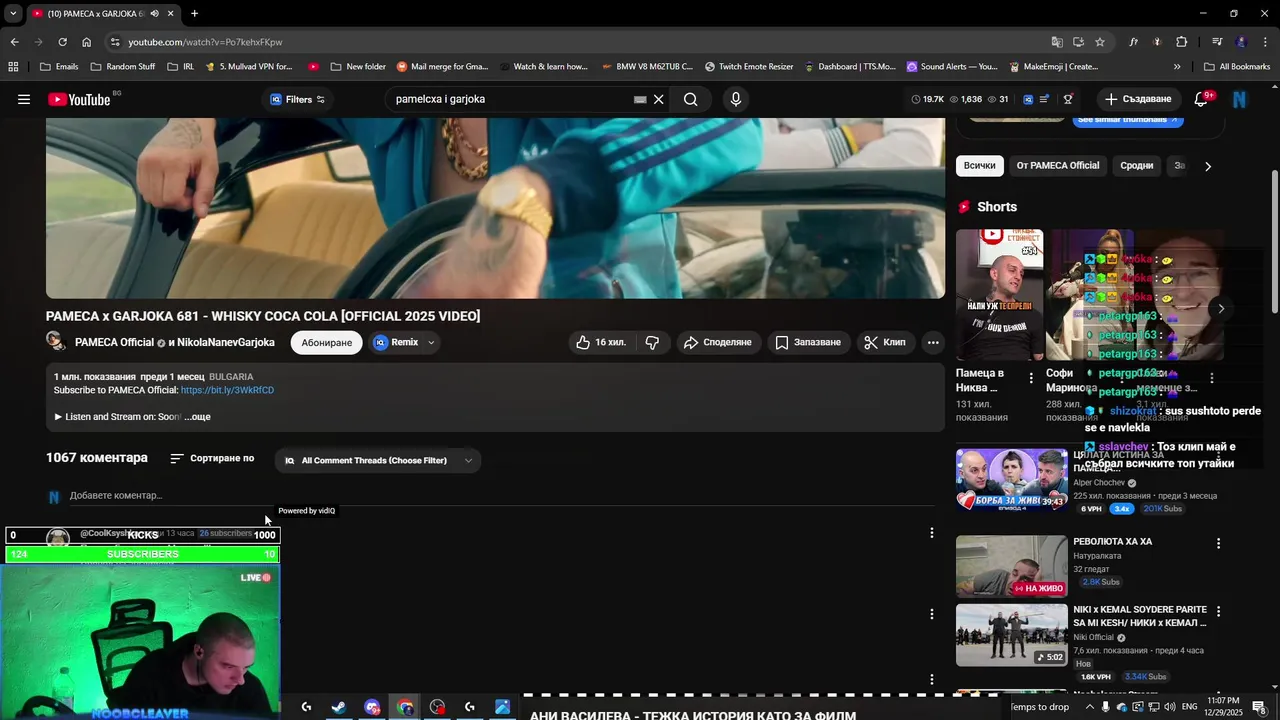Clear the search box with X icon
This screenshot has height=720, width=1280.
[659, 99]
